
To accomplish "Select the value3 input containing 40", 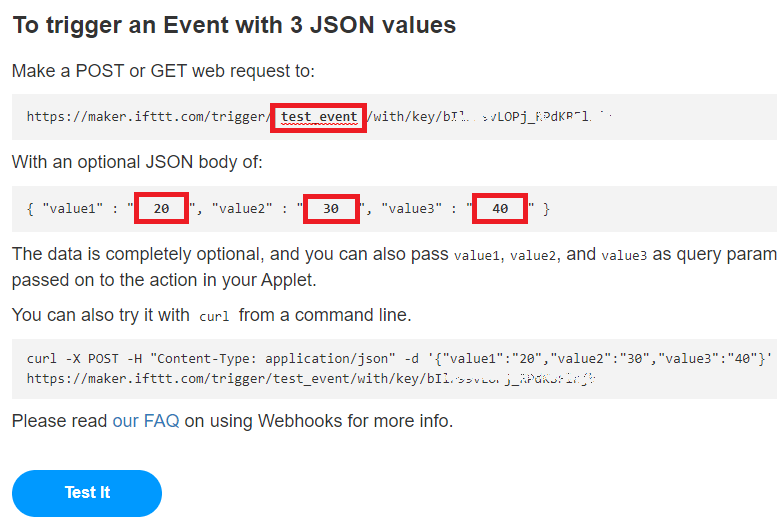I will (500, 208).
